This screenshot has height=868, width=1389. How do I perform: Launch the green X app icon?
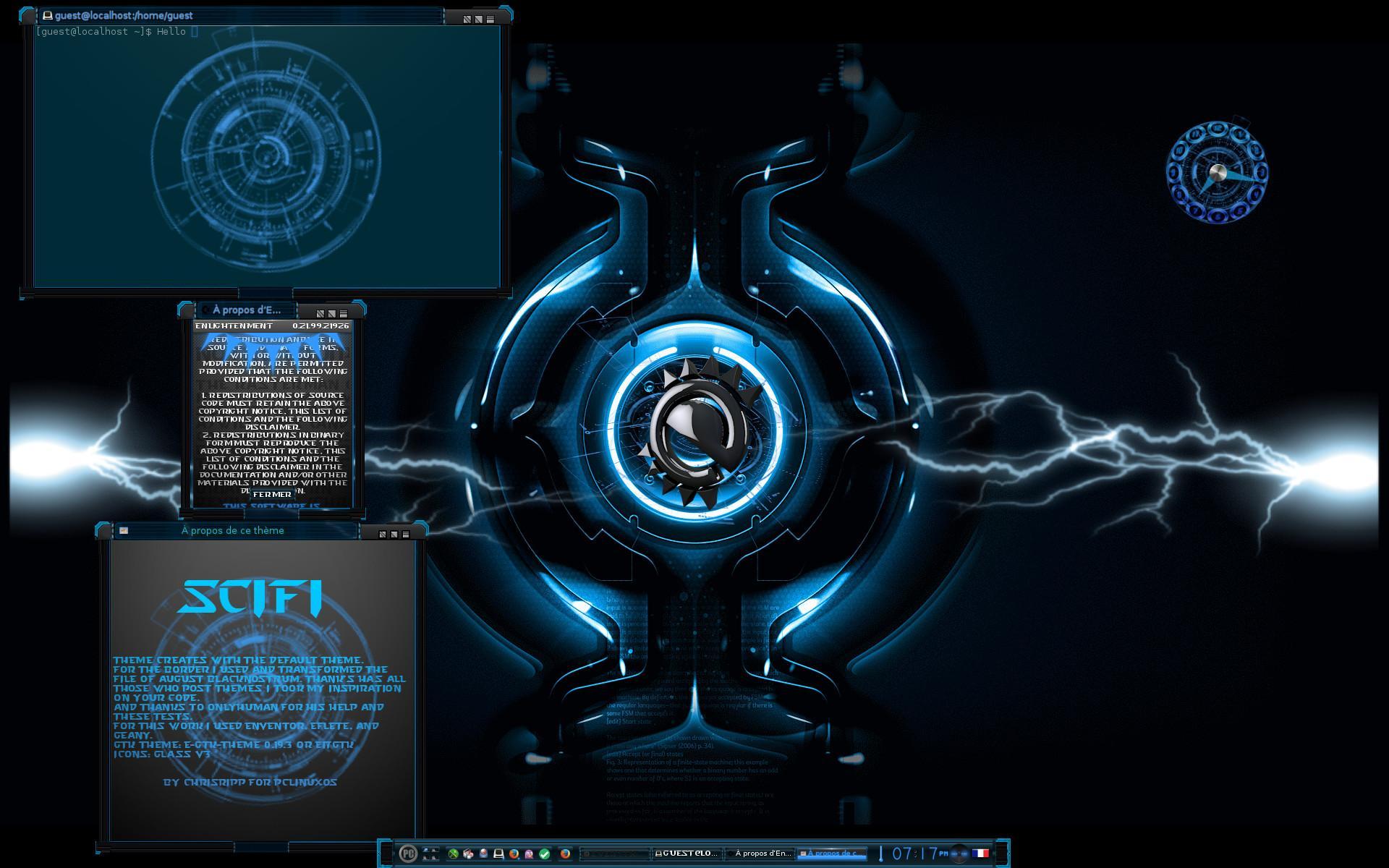(x=454, y=854)
